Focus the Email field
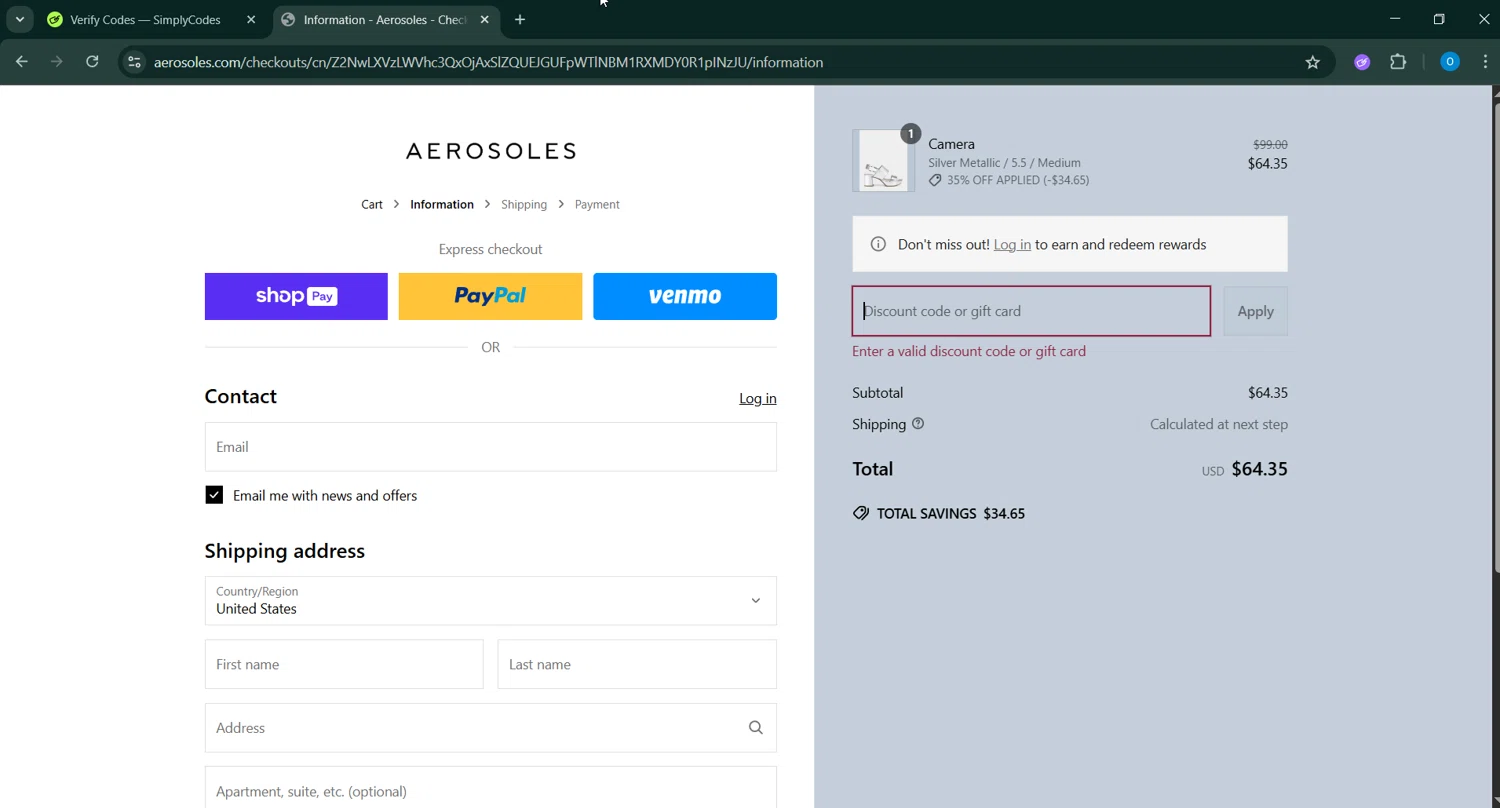 (x=490, y=447)
